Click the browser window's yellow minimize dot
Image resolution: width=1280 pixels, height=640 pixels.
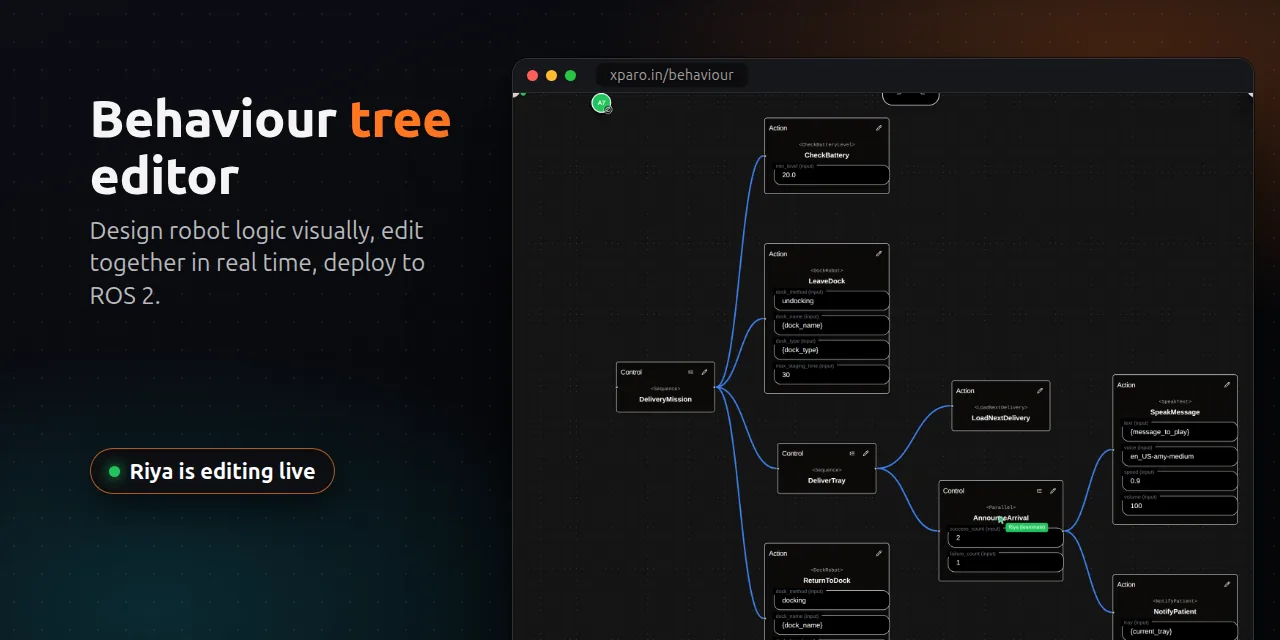click(551, 75)
